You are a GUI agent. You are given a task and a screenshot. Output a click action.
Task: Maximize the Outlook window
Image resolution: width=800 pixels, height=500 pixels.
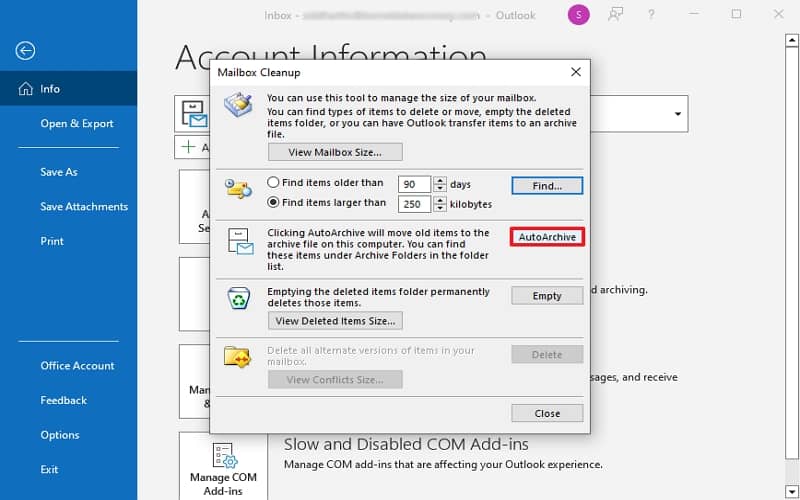736,14
